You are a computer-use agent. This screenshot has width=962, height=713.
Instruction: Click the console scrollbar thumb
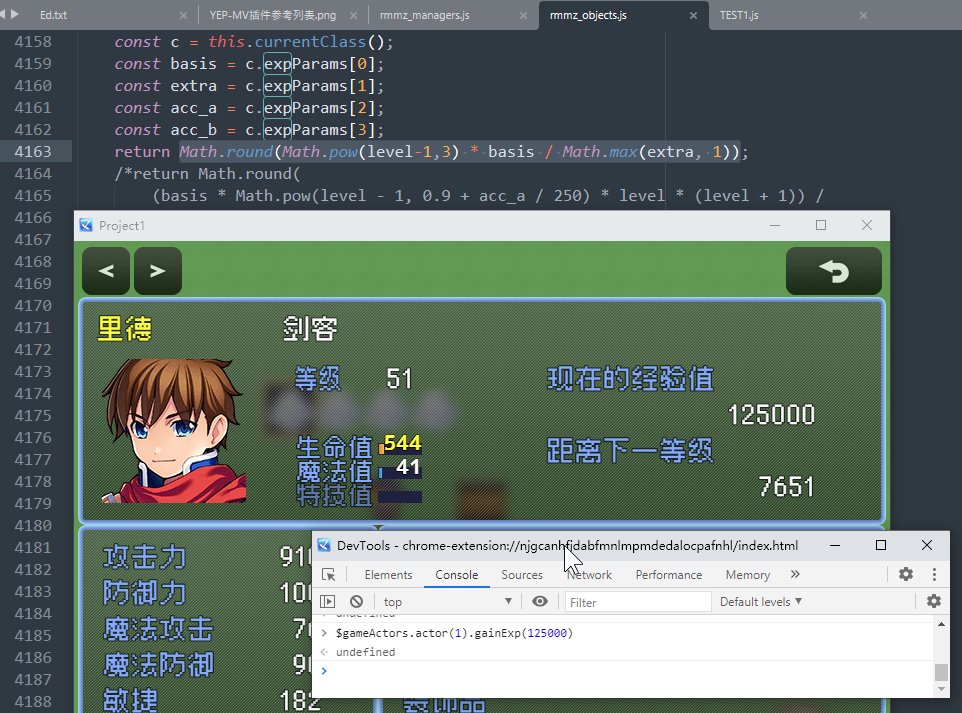[x=941, y=671]
